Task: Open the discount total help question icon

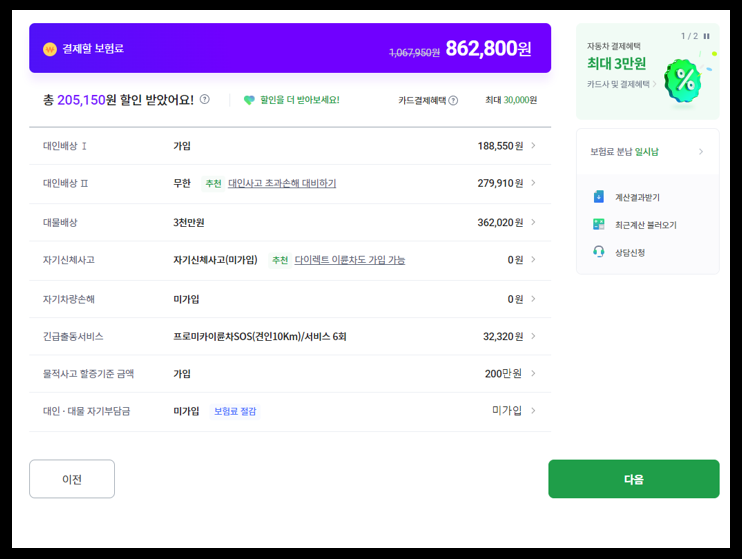Action: 204,99
